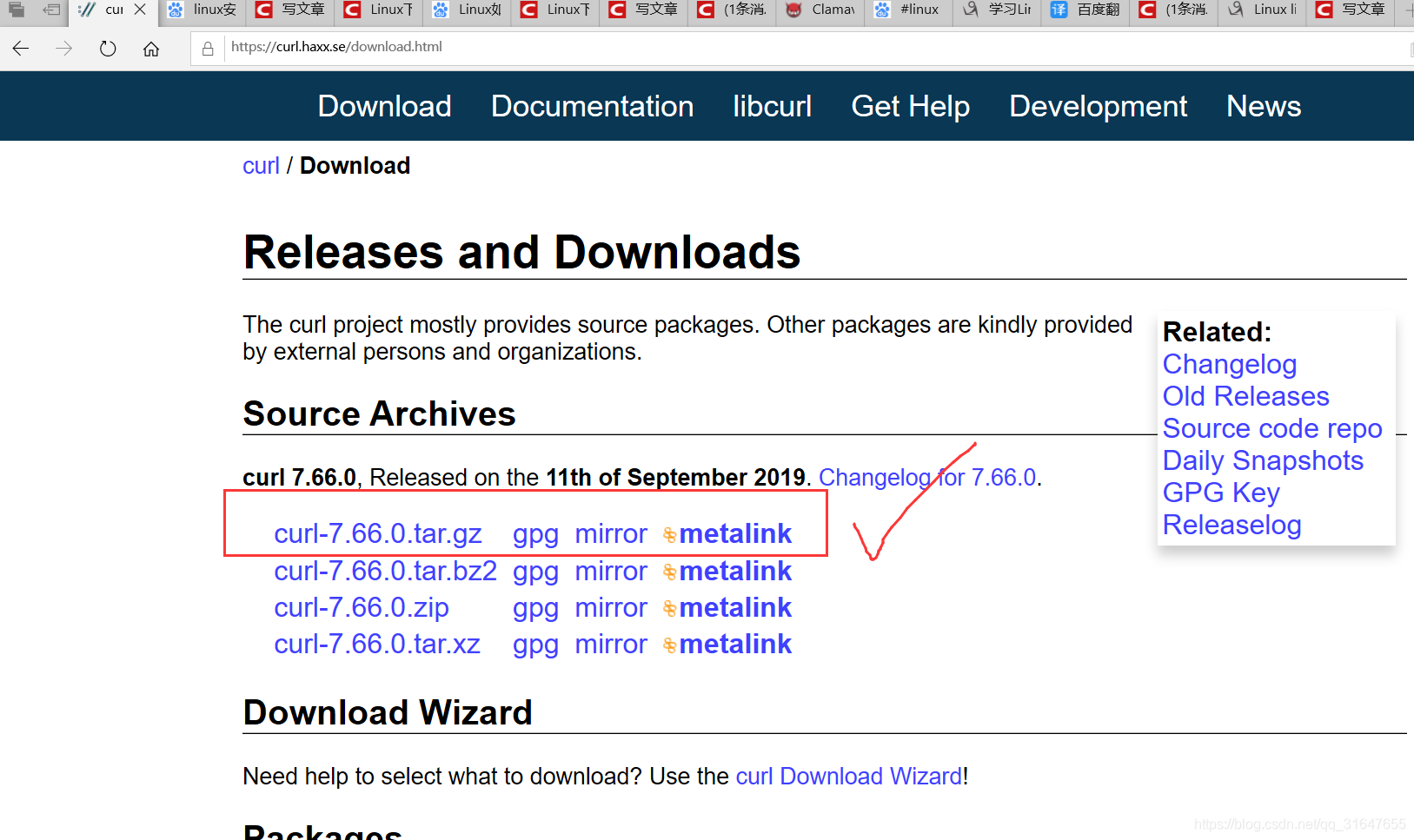Open the browser home page
Screen dimensions: 1414x840
click(x=151, y=49)
